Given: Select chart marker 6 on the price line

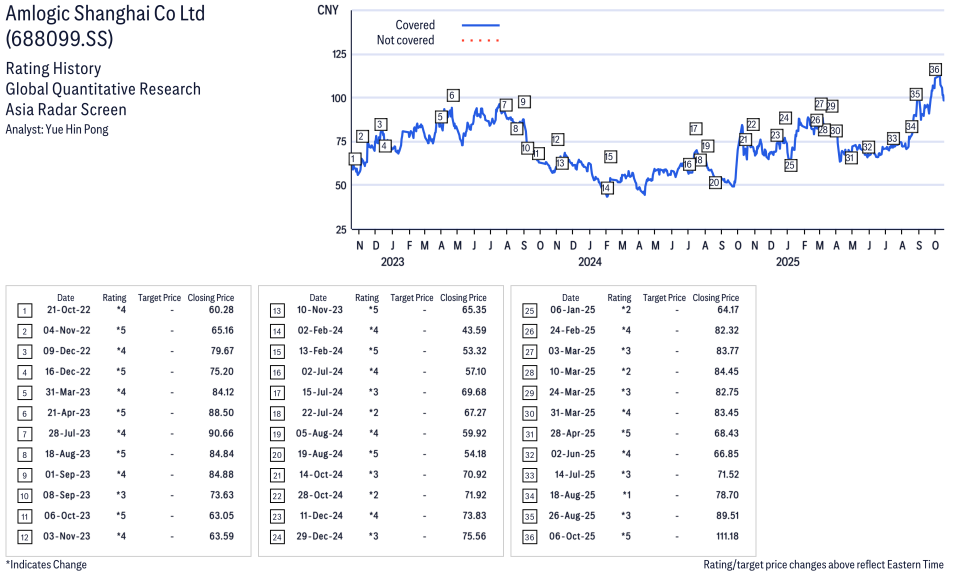Looking at the screenshot, I should (x=452, y=96).
